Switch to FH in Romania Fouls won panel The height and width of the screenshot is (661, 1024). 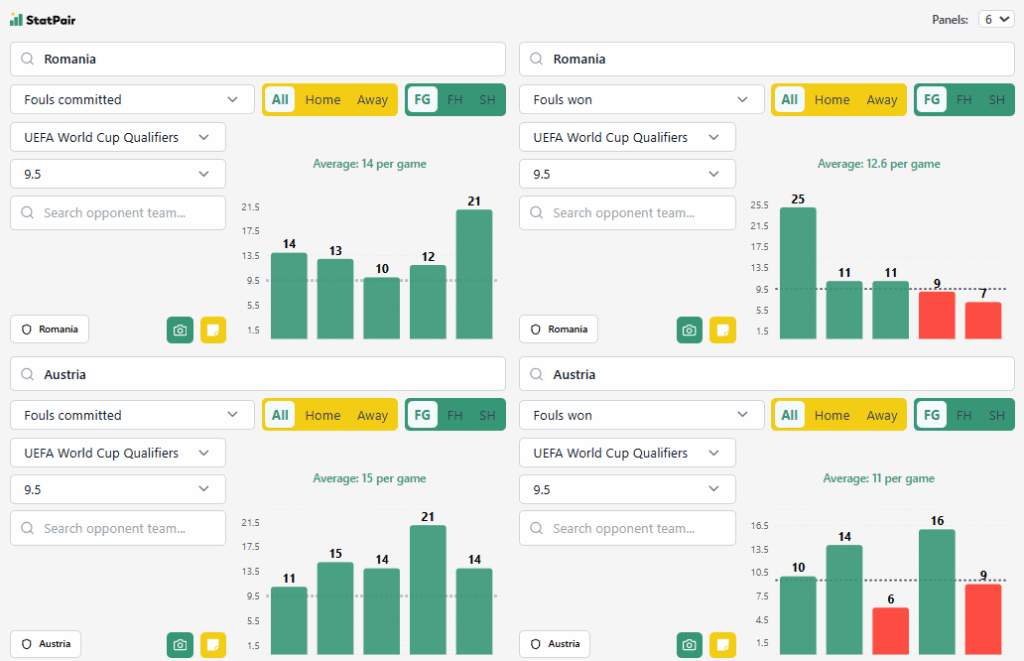click(x=963, y=100)
